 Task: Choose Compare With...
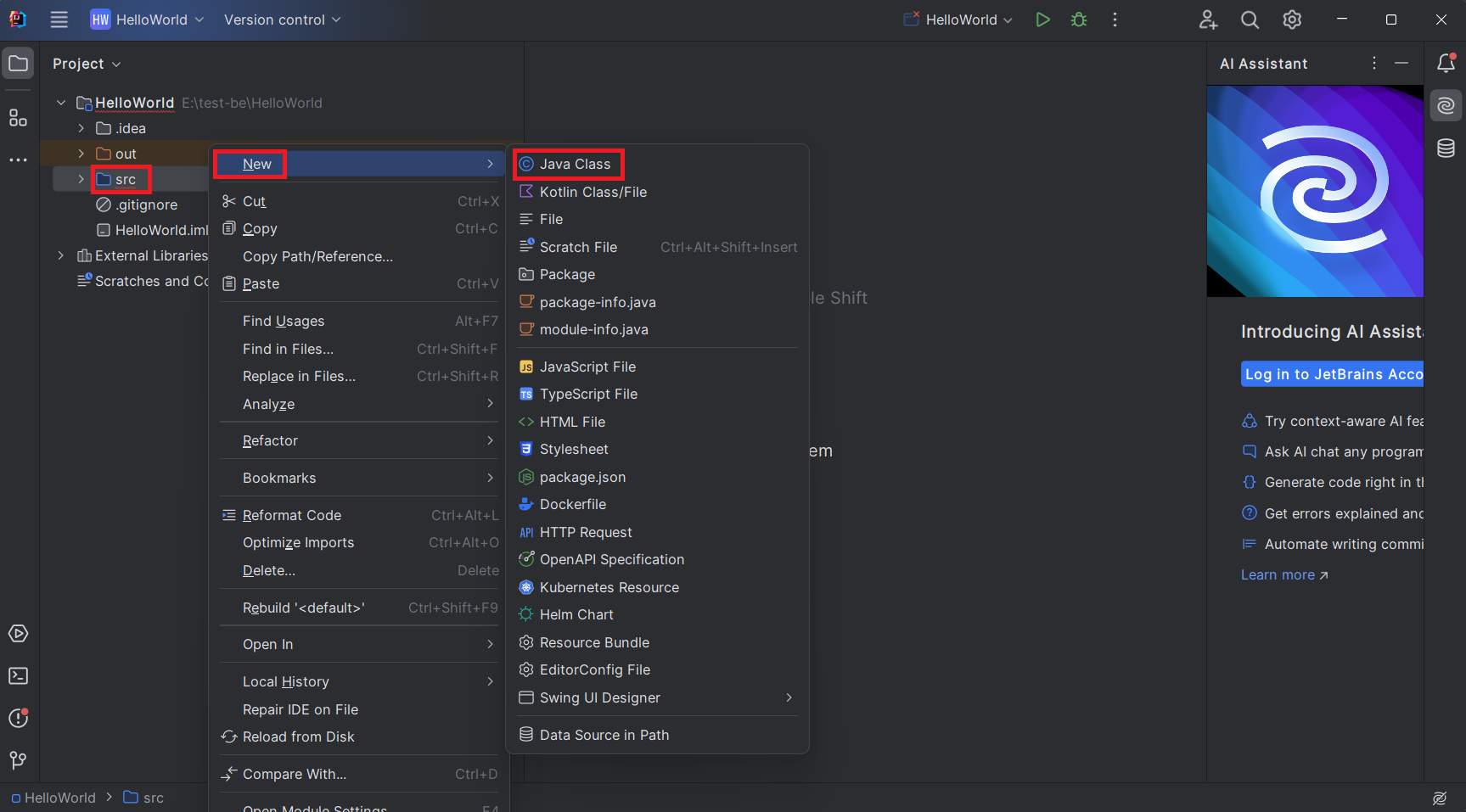pyautogui.click(x=359, y=774)
